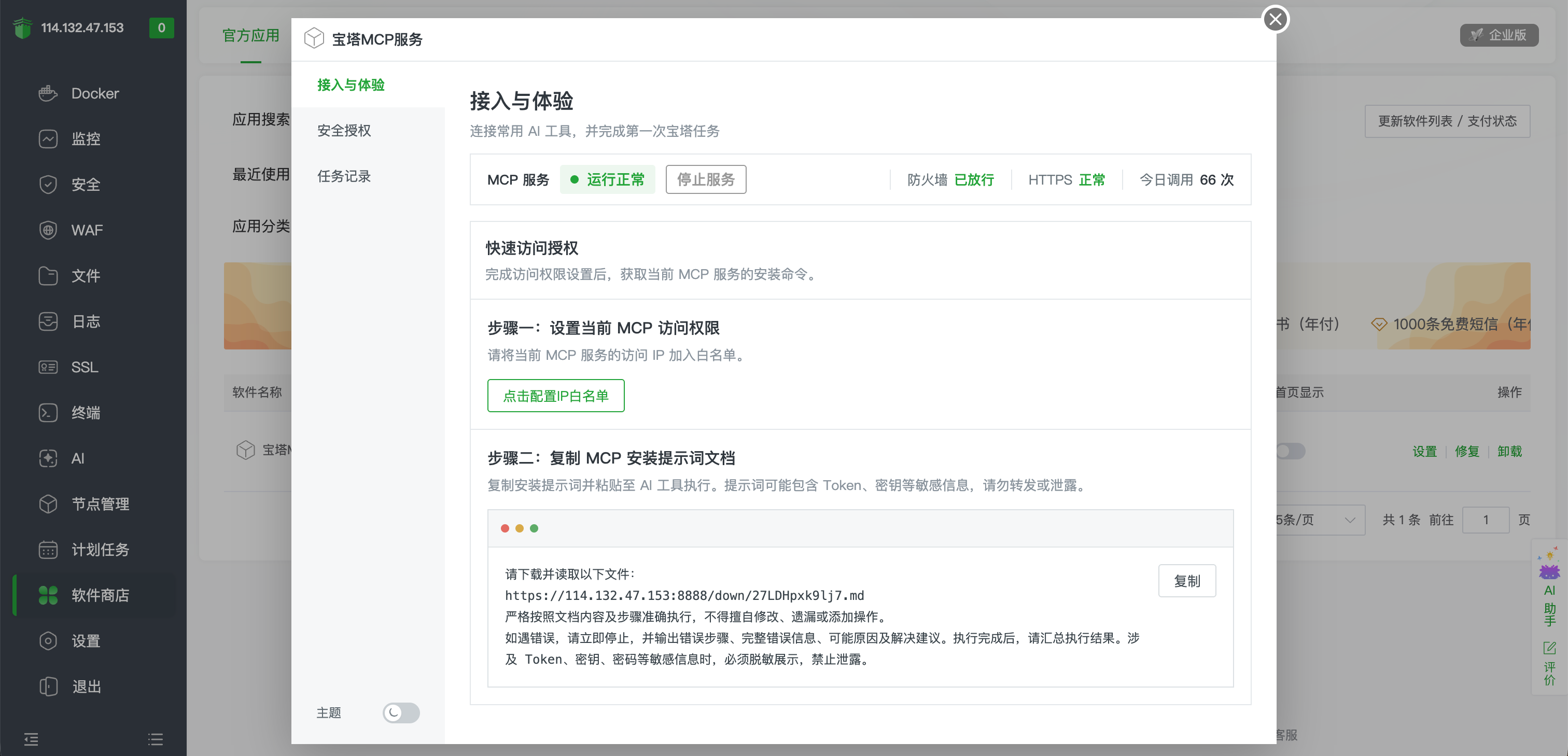Open the 软件商店 four-leaf icon
Image resolution: width=1568 pixels, height=756 pixels.
point(48,595)
